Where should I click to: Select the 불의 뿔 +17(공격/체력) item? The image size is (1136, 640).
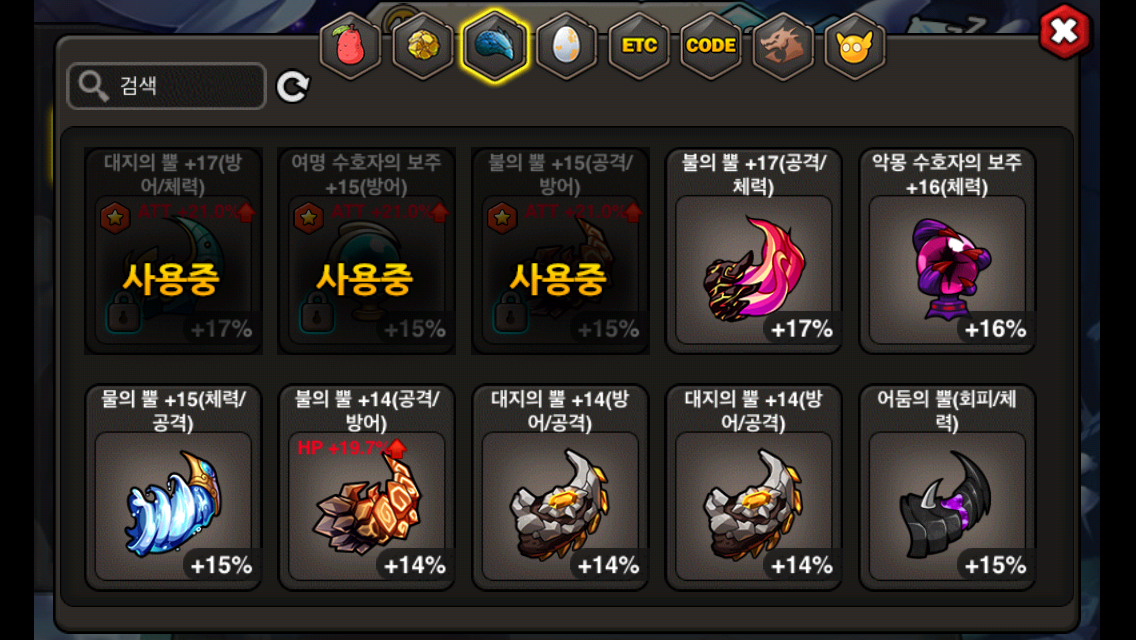click(x=753, y=251)
